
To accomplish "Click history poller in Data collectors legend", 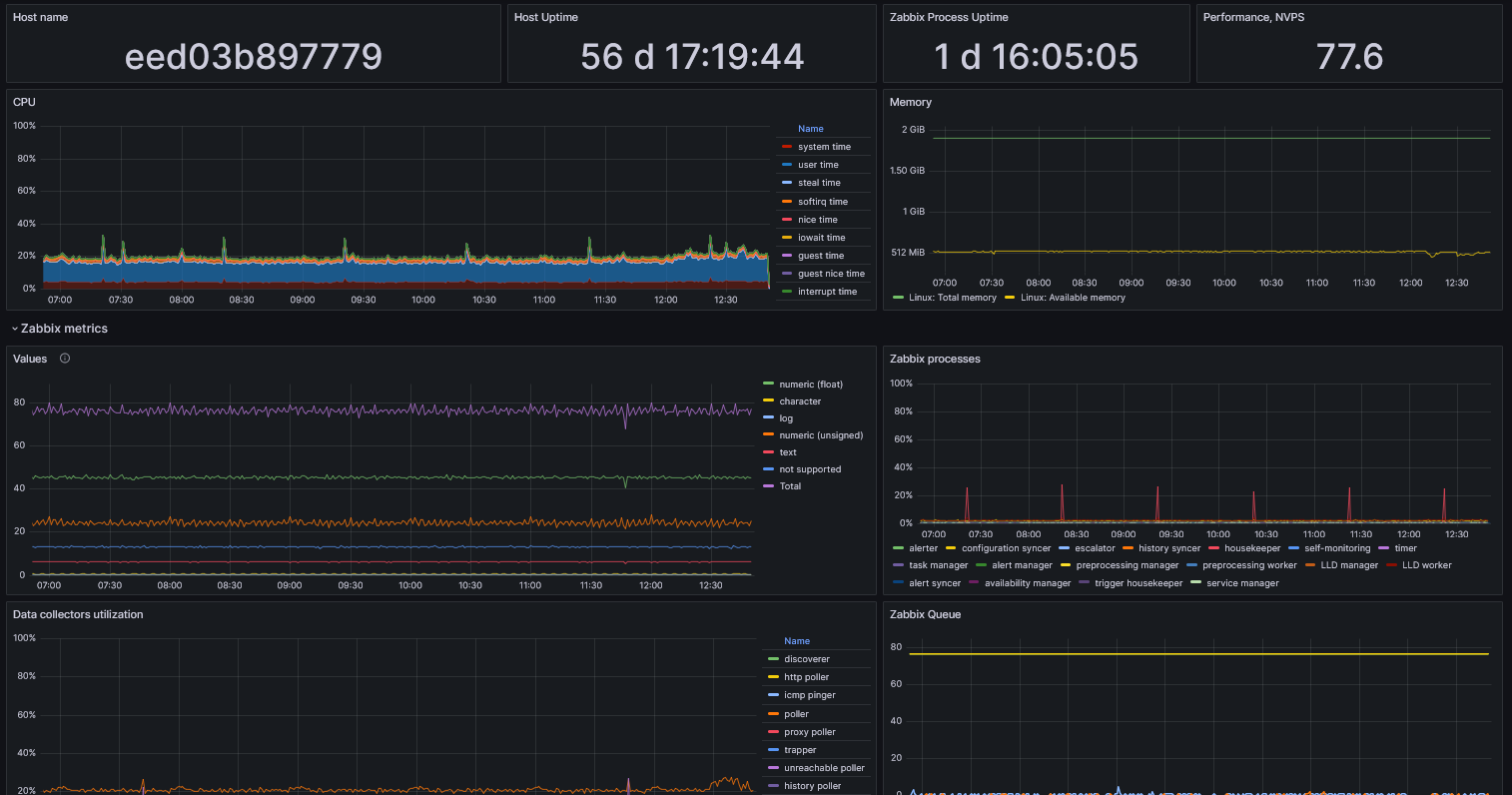I will pyautogui.click(x=812, y=786).
